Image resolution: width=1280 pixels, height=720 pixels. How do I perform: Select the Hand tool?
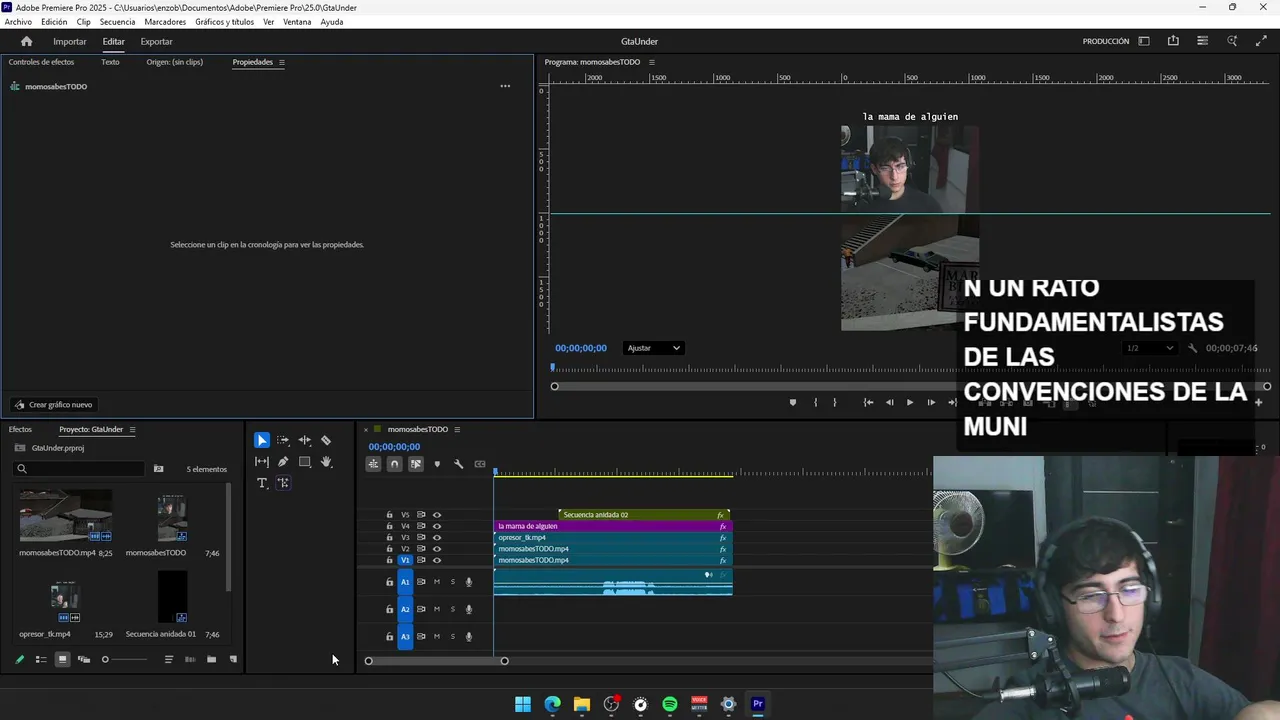(x=326, y=462)
